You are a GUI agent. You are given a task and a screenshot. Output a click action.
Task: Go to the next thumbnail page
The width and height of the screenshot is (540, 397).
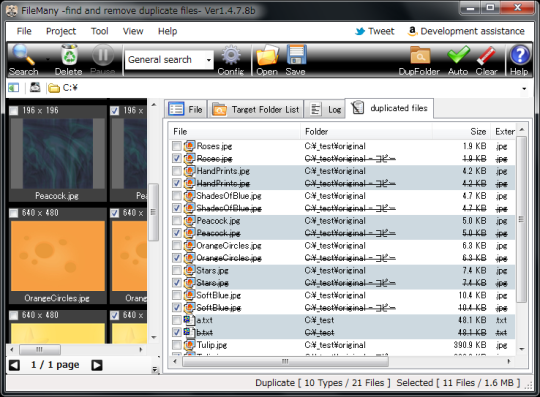coord(97,365)
